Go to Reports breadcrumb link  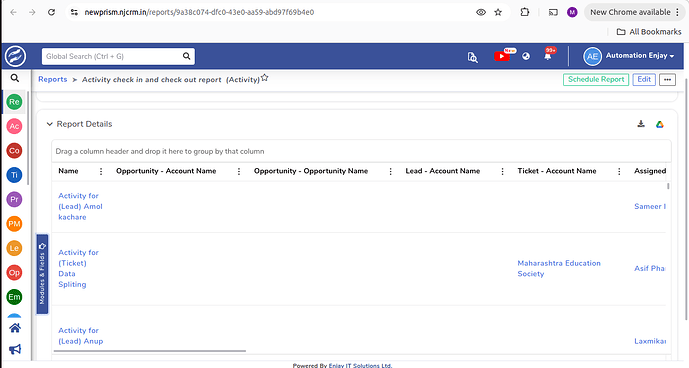[53, 80]
